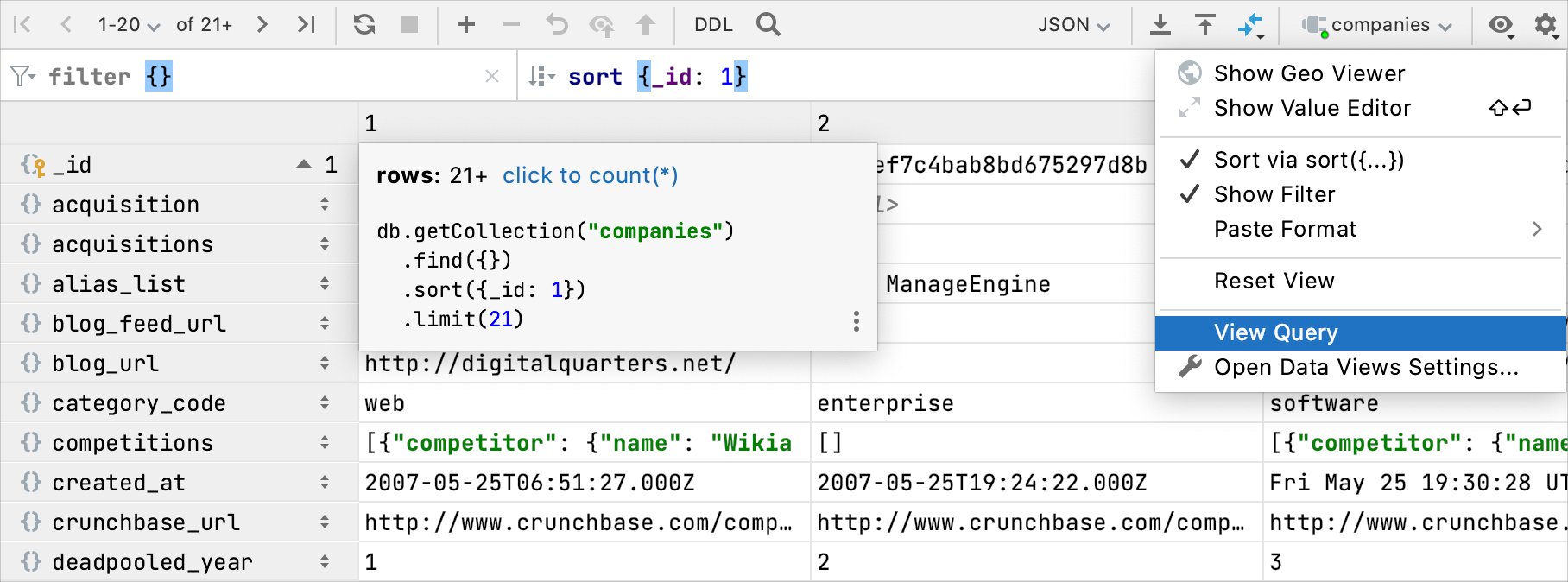
Task: Click the filter funnel icon
Action: pyautogui.click(x=23, y=76)
